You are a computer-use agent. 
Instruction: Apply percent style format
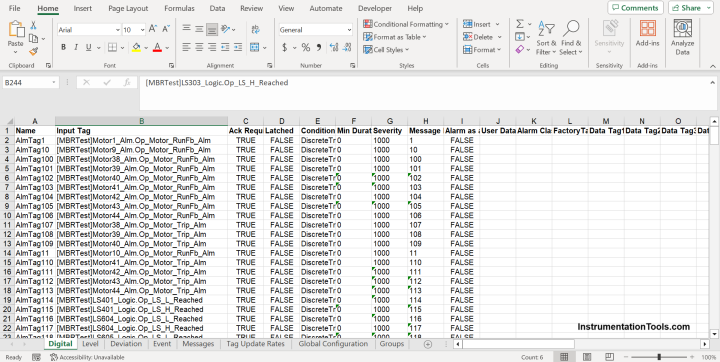tap(306, 47)
